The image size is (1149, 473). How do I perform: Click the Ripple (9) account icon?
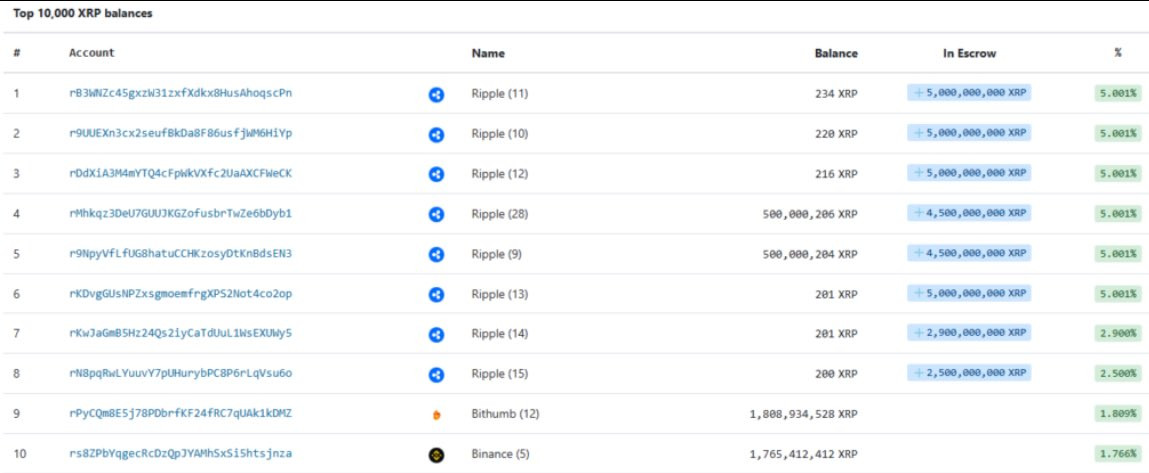point(436,254)
